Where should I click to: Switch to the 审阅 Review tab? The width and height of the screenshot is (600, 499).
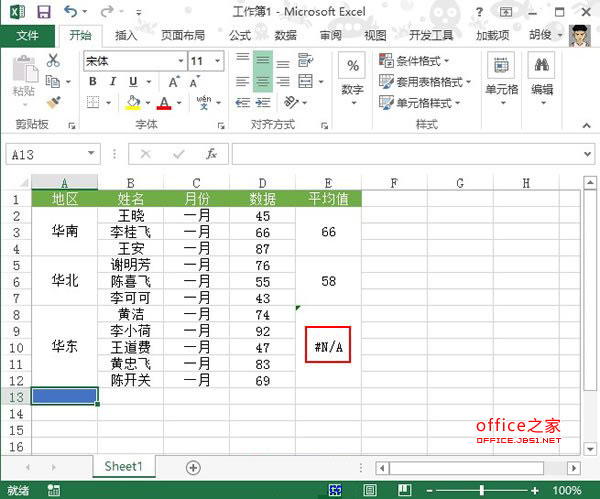click(x=331, y=36)
